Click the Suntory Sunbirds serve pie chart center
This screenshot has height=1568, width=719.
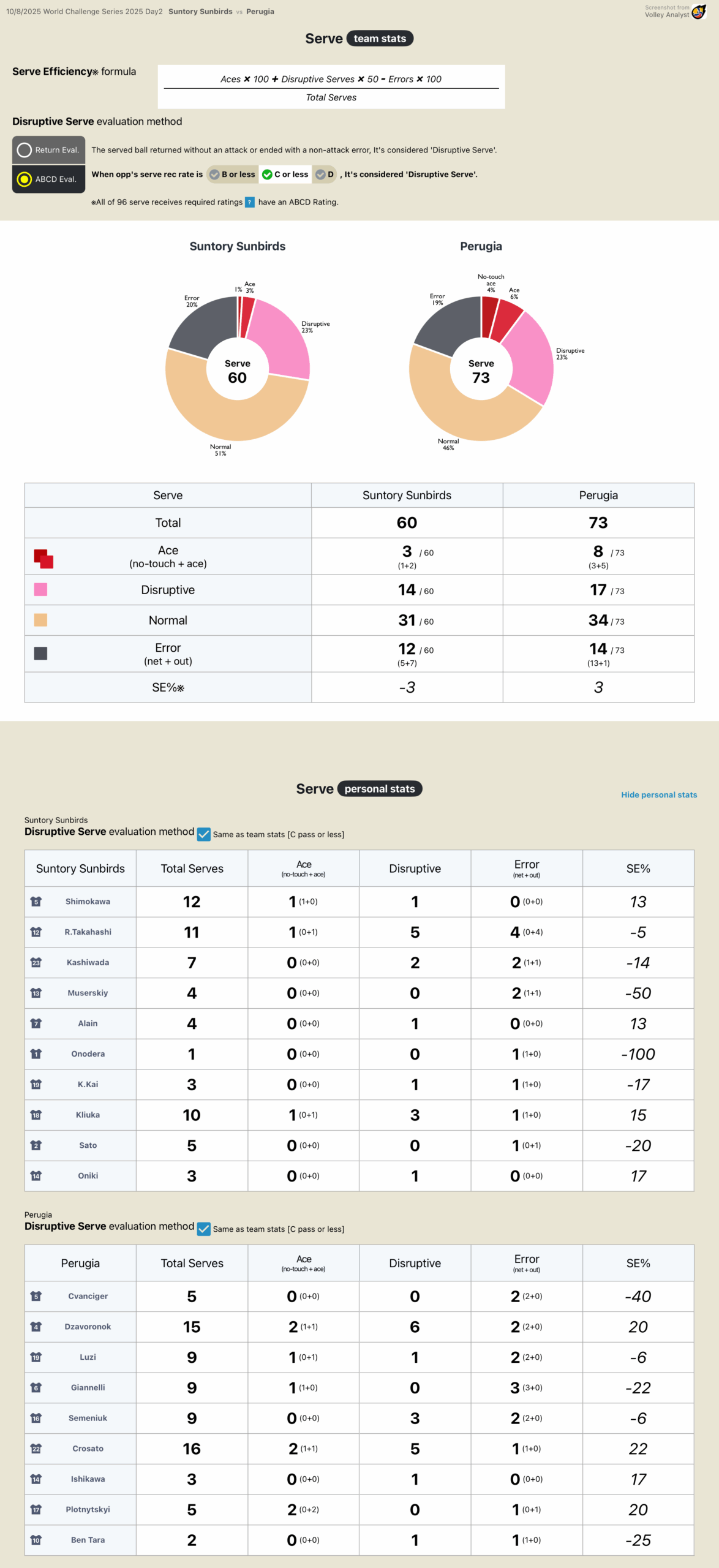point(238,369)
